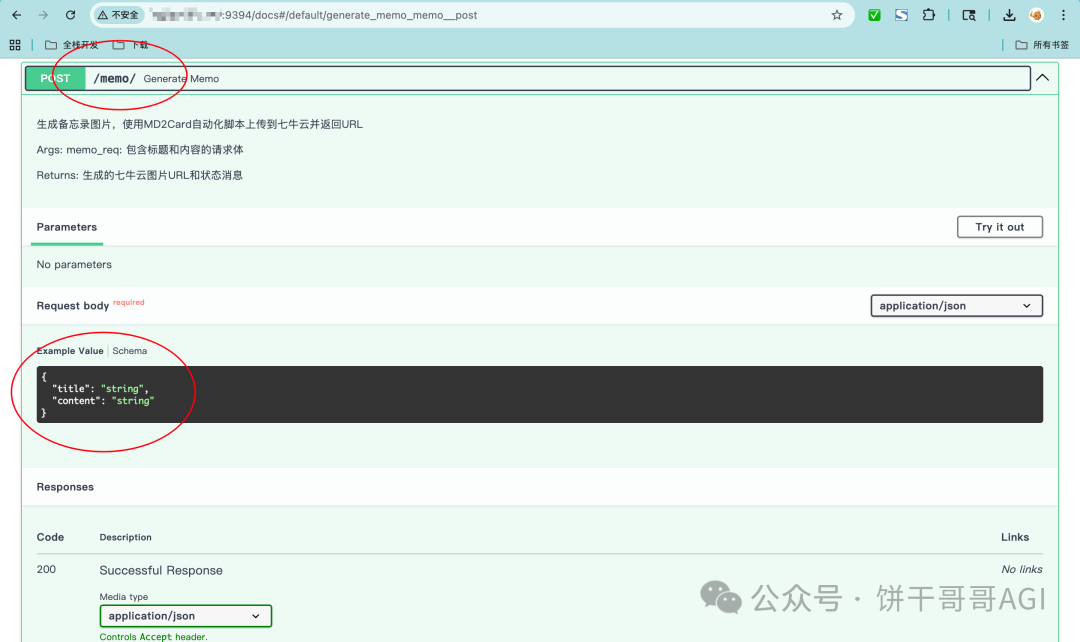Click the Successful Response description
Viewport: 1080px width, 642px height.
coord(161,570)
